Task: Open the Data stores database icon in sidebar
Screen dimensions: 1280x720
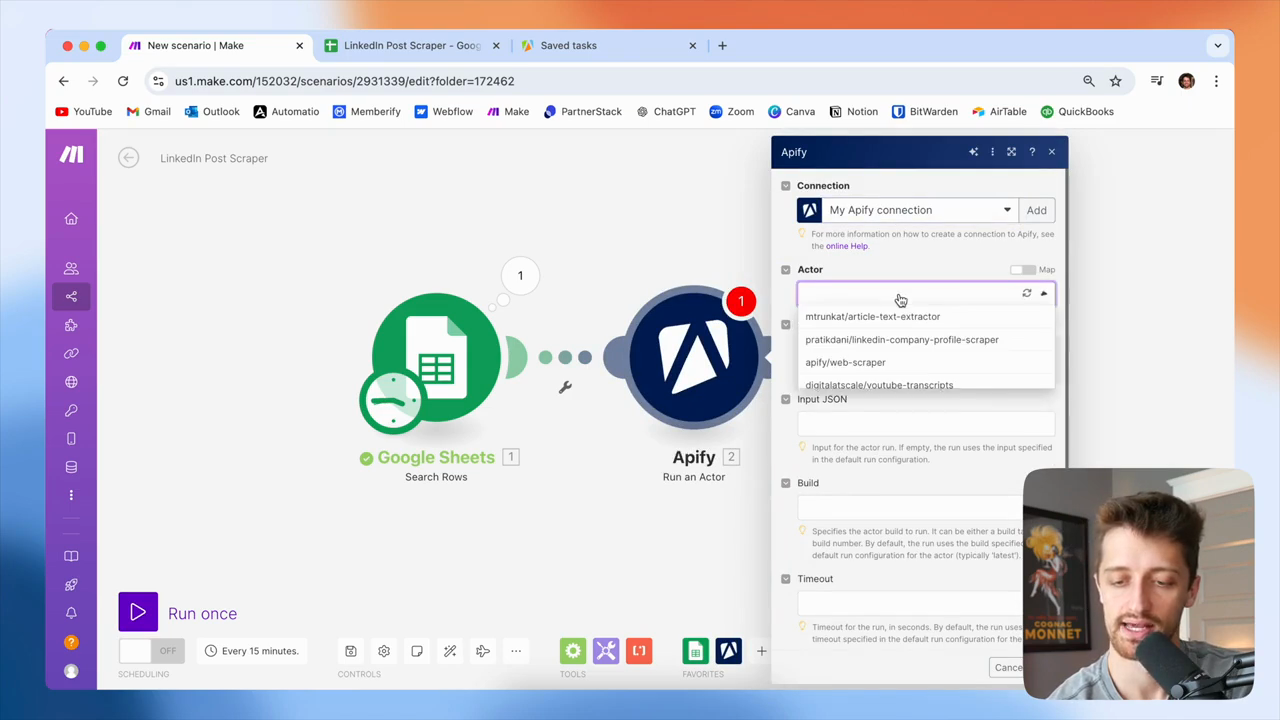Action: pos(71,467)
